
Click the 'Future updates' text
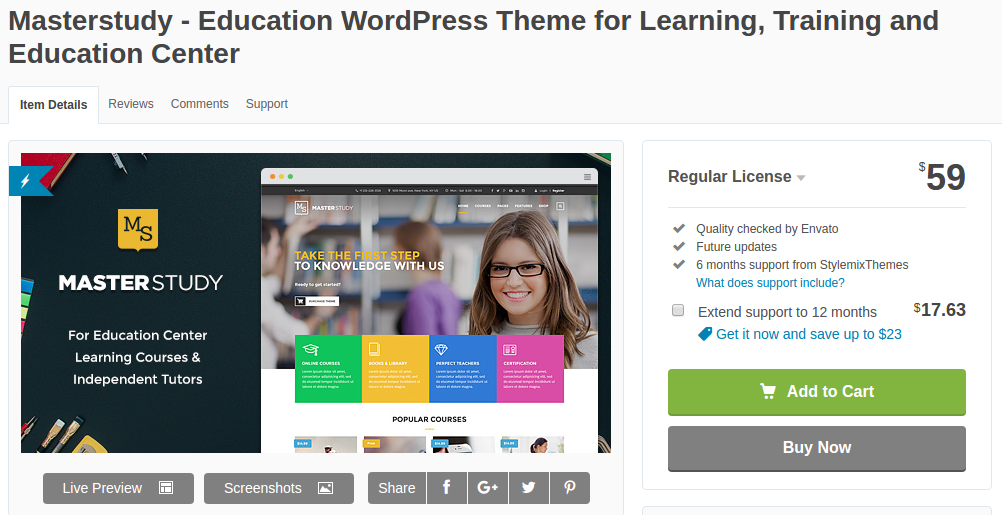(736, 247)
